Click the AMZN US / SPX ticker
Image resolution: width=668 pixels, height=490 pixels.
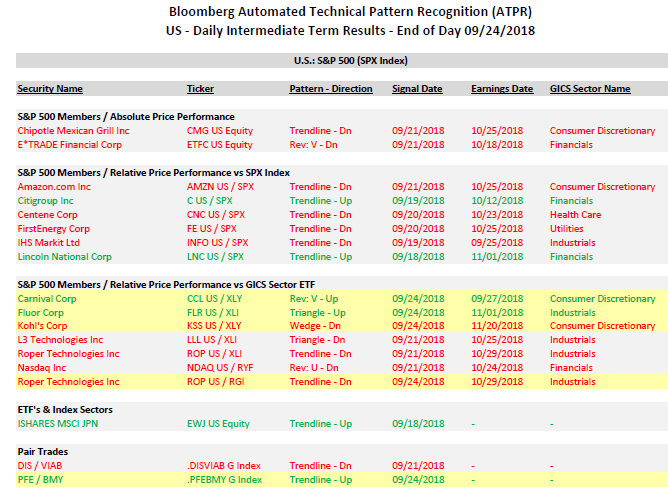(218, 187)
